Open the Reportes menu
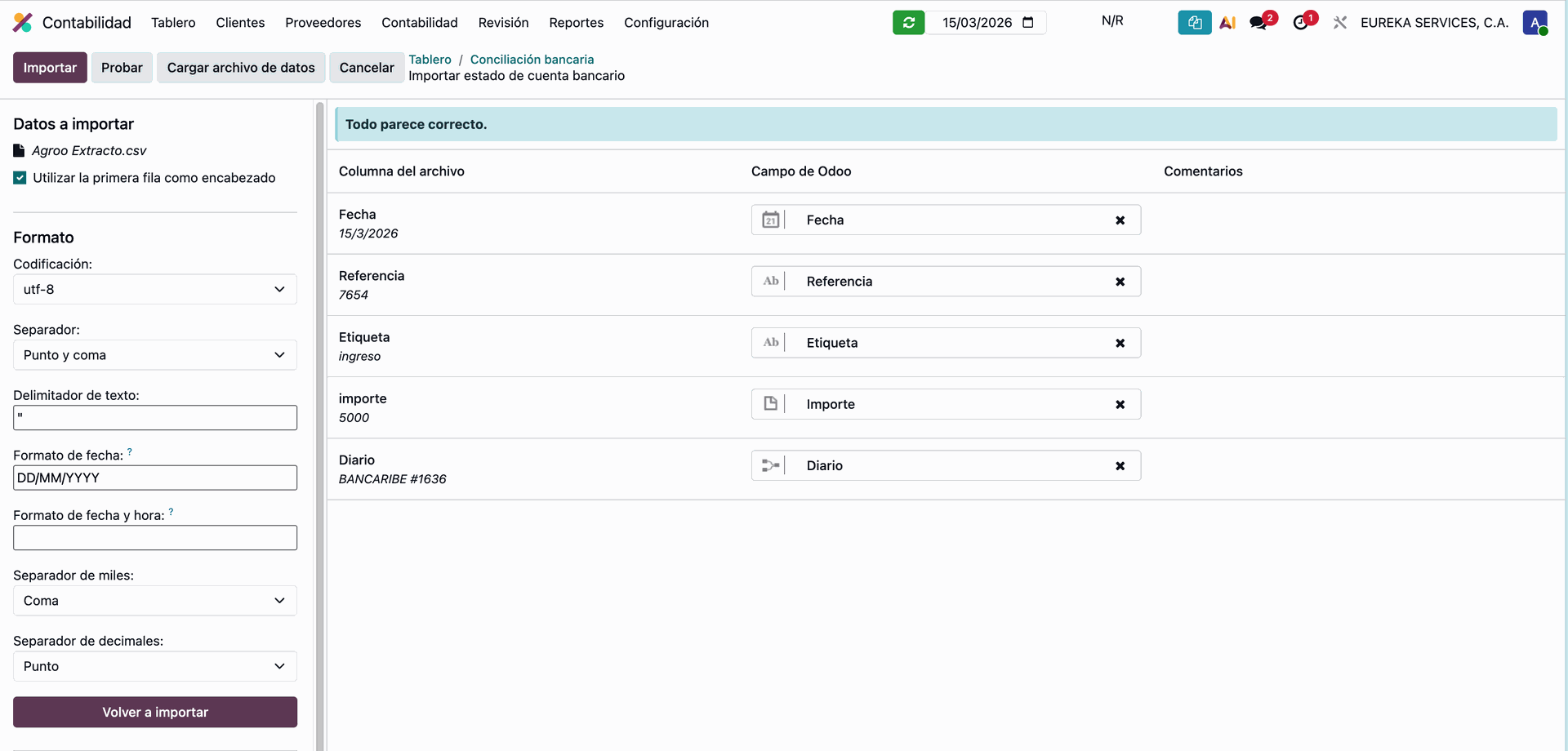This screenshot has width=1568, height=751. click(576, 23)
